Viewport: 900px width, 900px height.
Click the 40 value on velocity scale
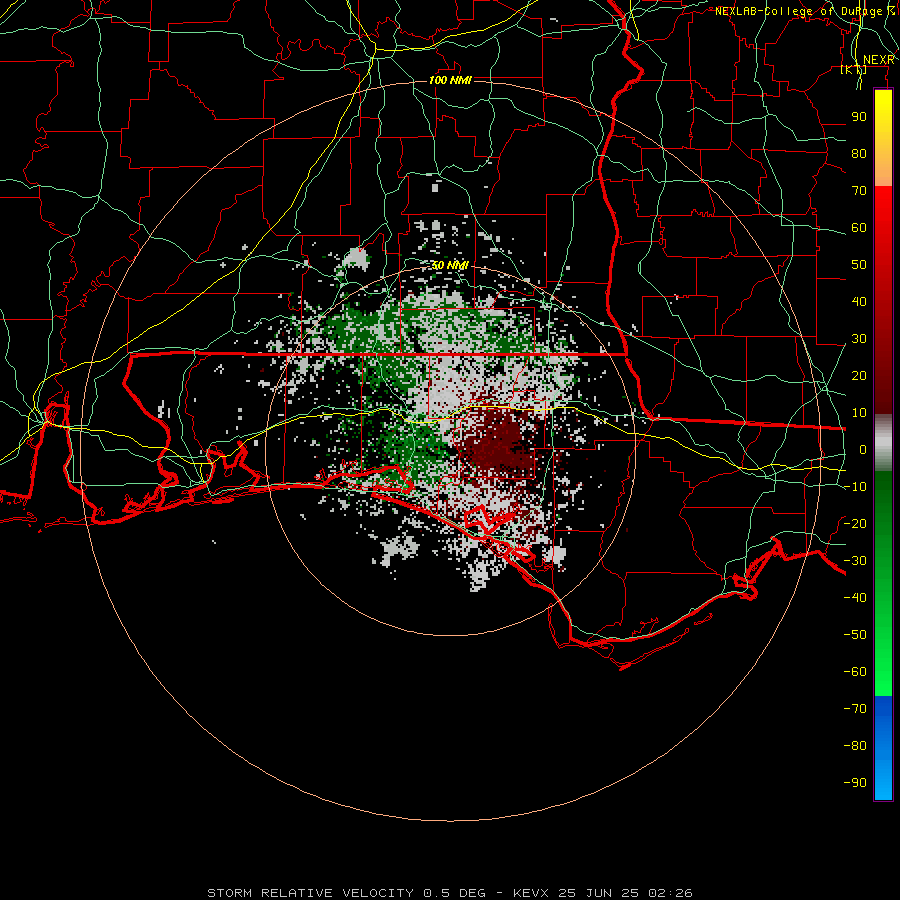pyautogui.click(x=859, y=301)
